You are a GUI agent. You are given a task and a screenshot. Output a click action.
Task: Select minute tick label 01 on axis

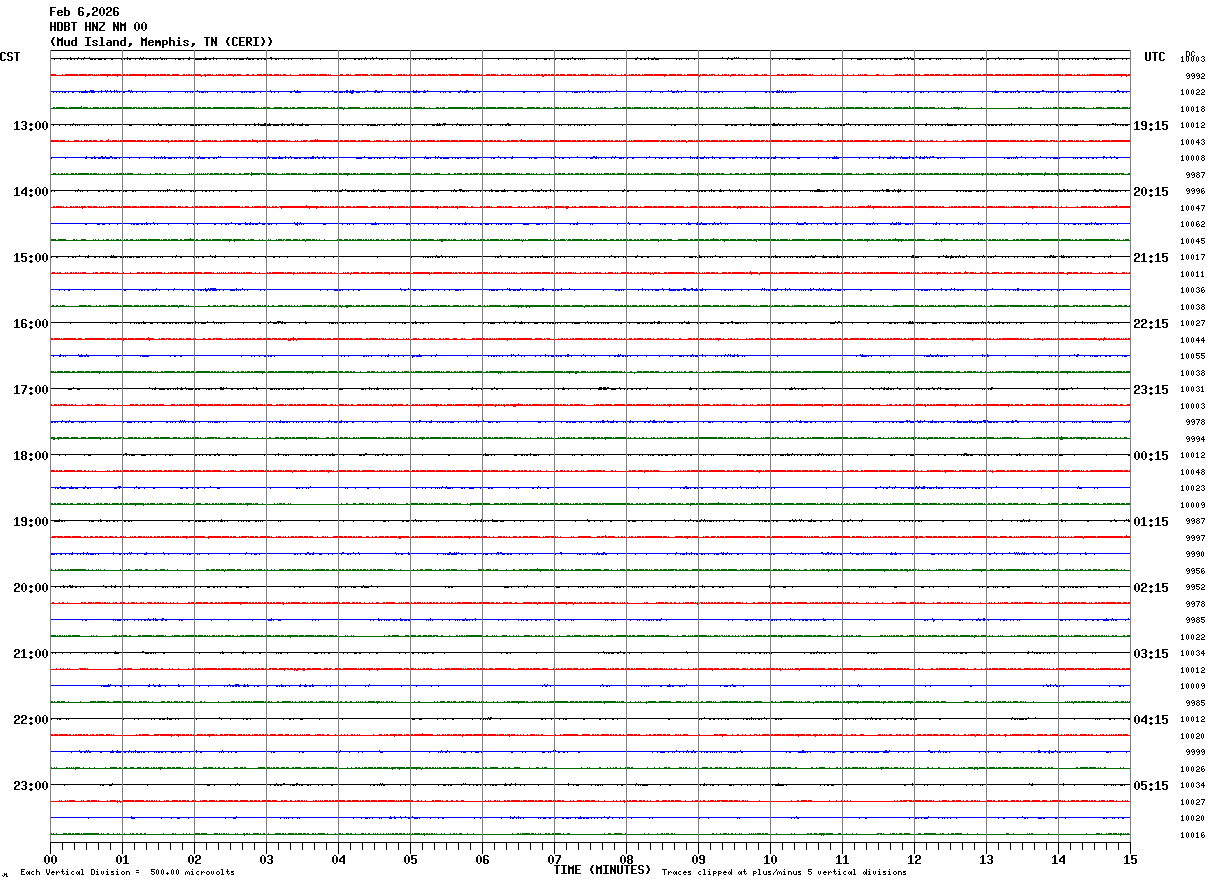pos(122,859)
